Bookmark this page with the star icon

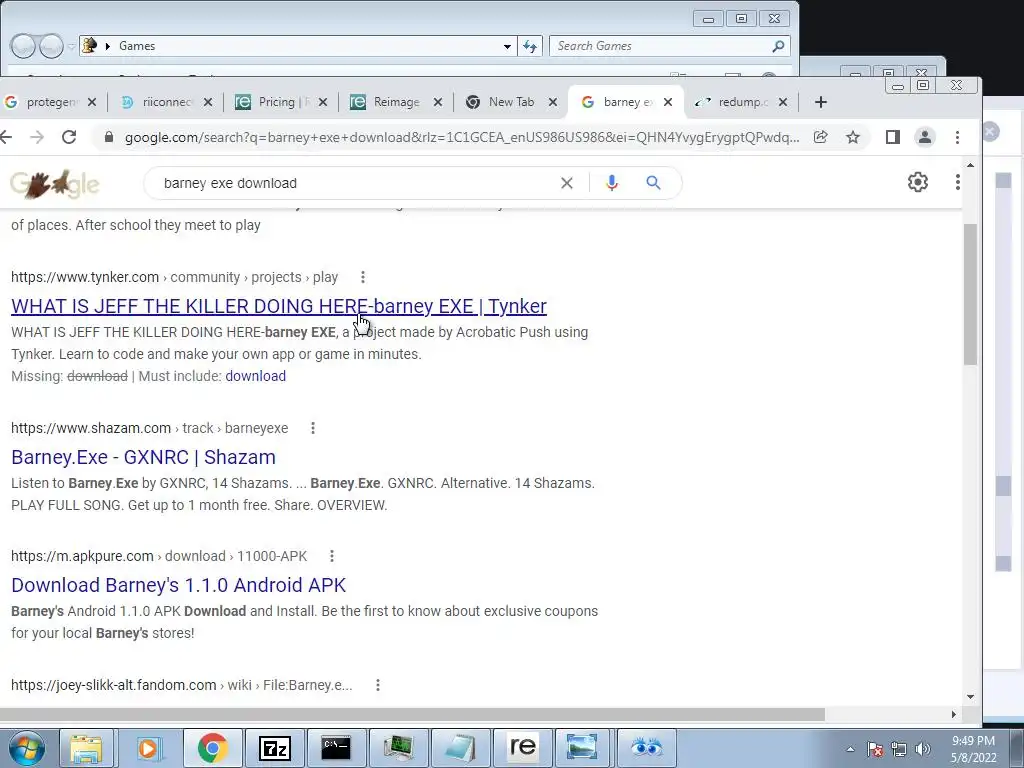pos(852,137)
